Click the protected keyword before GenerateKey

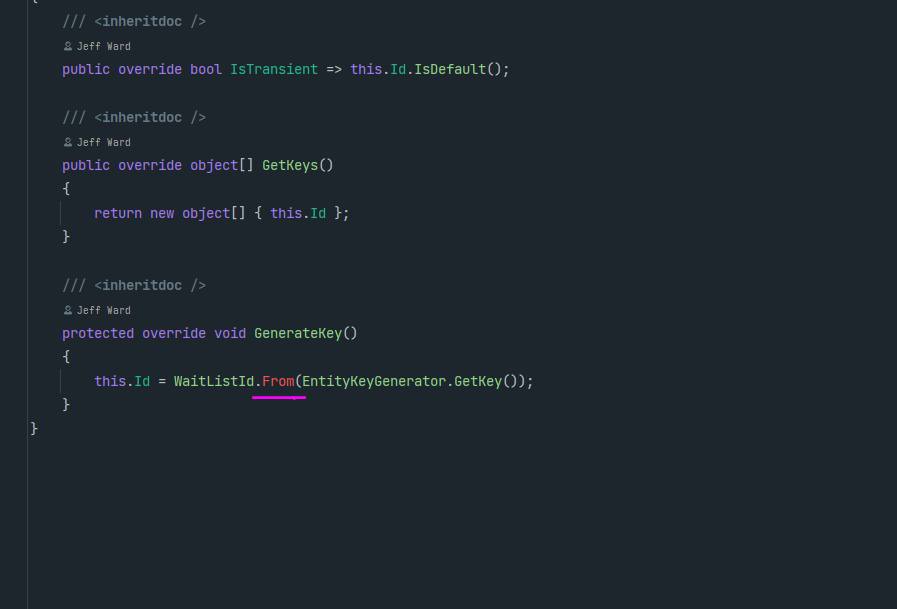(x=97, y=333)
